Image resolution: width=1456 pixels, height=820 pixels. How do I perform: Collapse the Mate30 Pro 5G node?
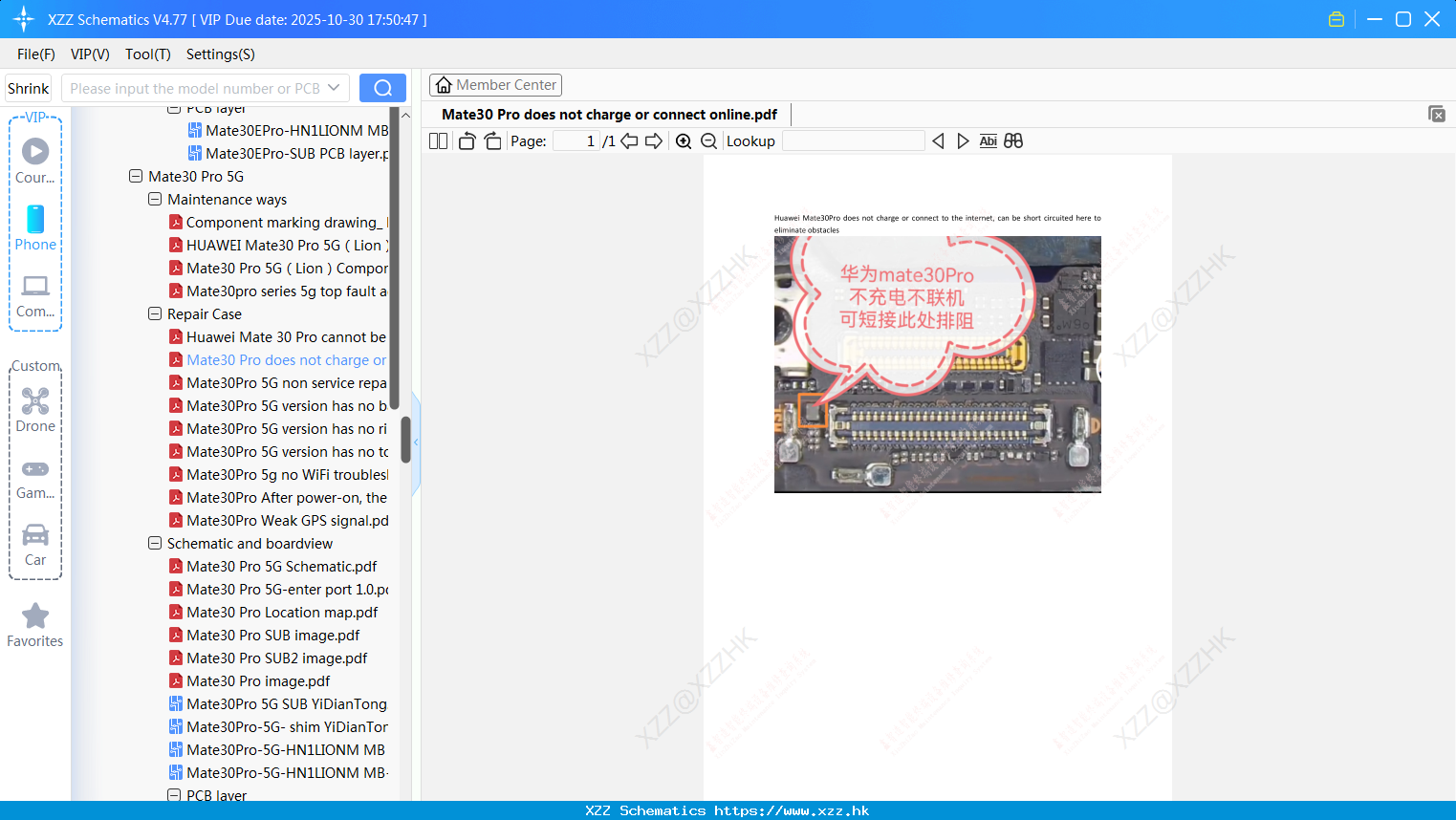[136, 176]
